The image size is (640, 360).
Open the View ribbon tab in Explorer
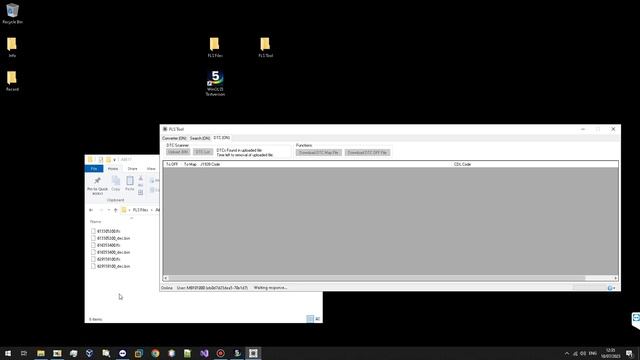coord(151,169)
